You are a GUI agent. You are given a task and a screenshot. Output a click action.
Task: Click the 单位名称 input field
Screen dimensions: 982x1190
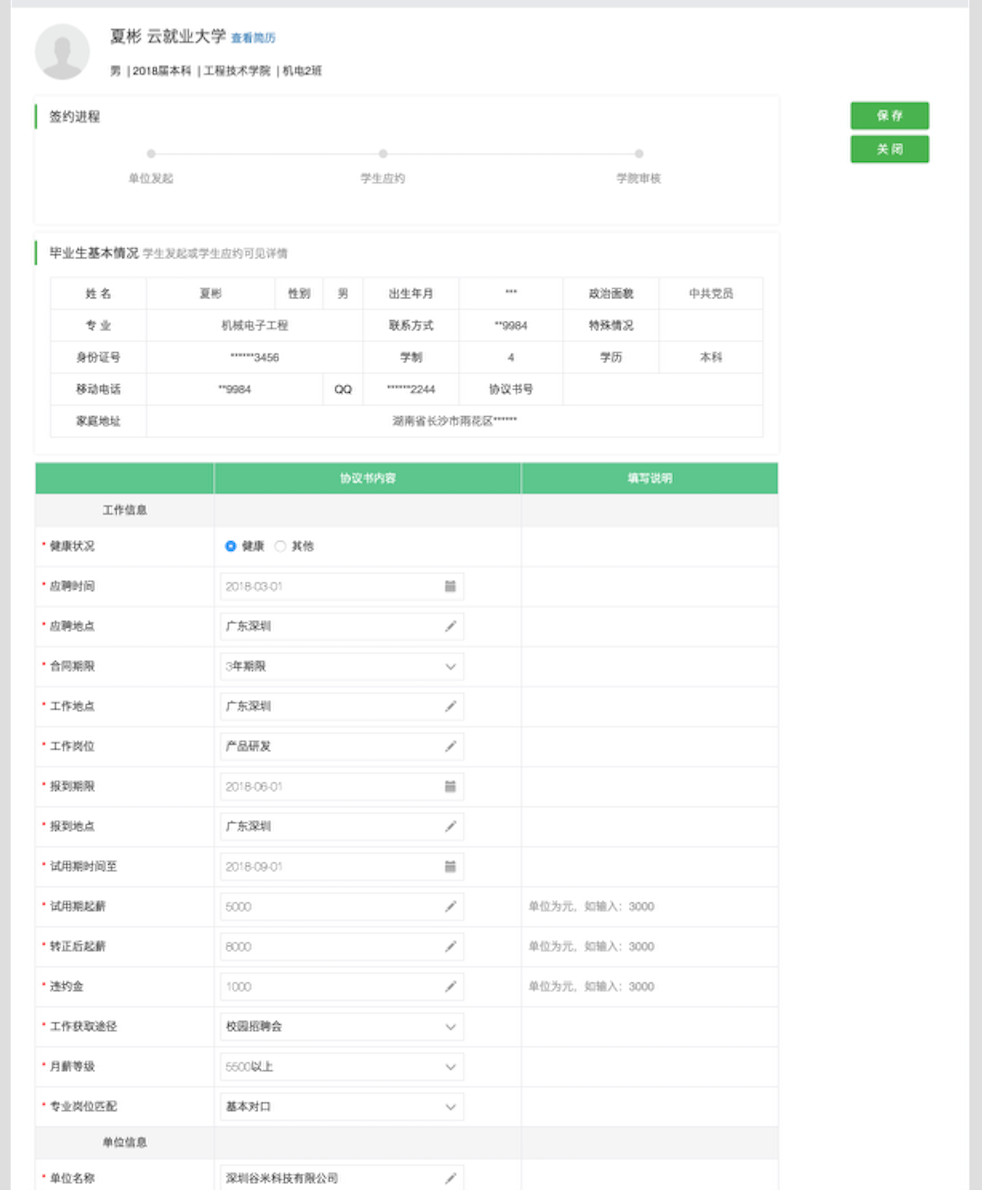coord(330,1178)
